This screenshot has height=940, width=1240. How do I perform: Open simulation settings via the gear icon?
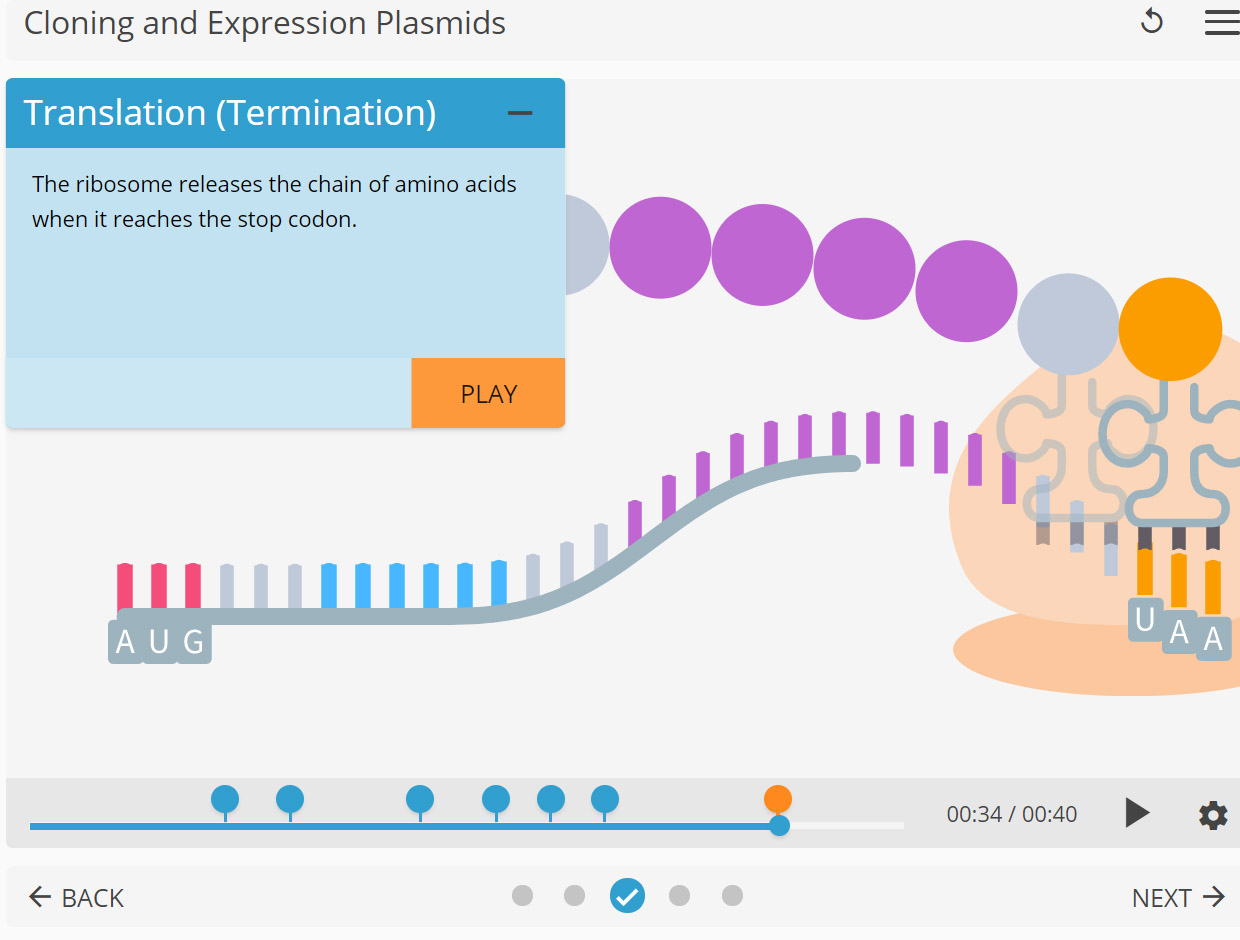tap(1212, 815)
